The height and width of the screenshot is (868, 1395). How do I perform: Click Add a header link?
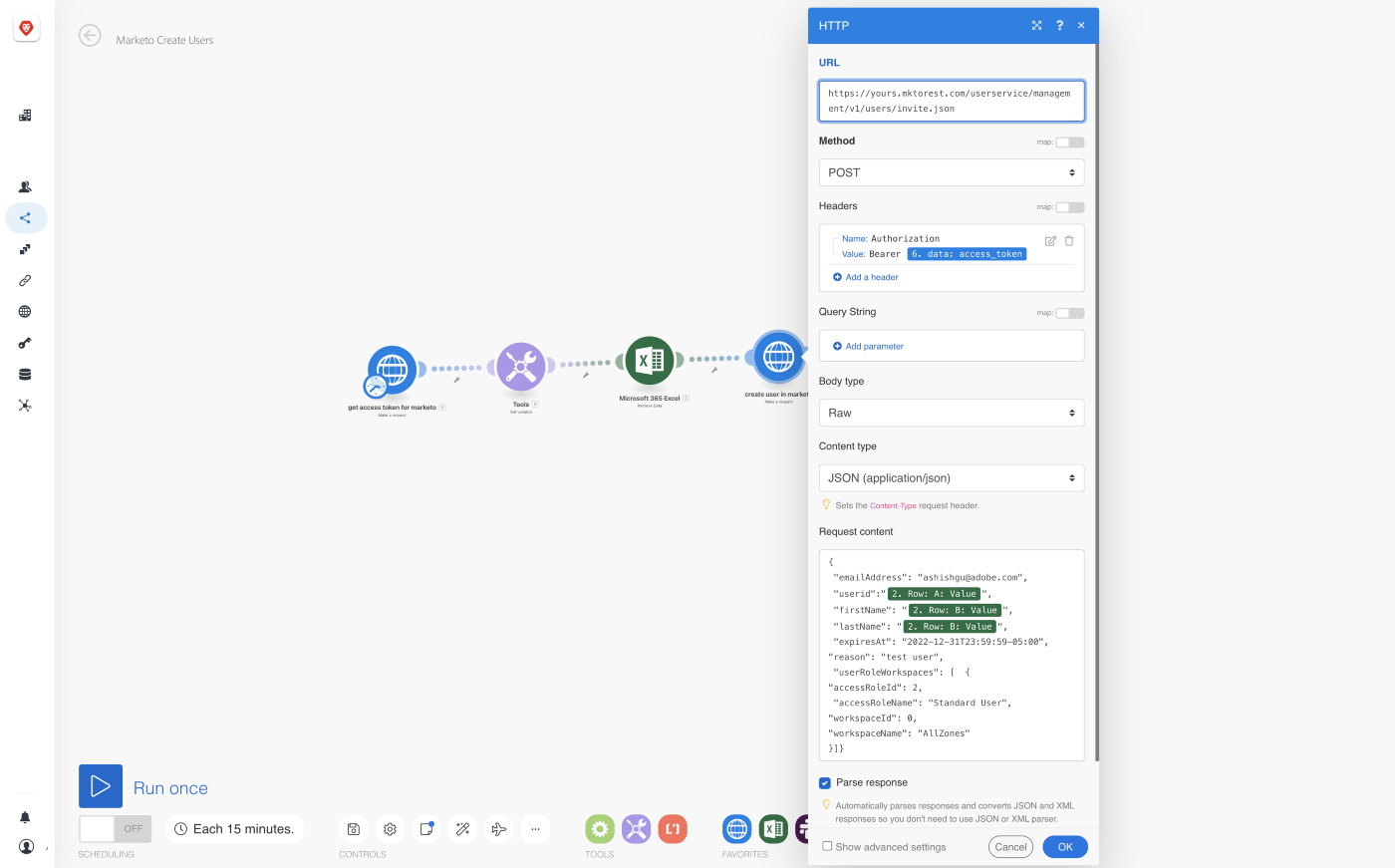pyautogui.click(x=871, y=277)
